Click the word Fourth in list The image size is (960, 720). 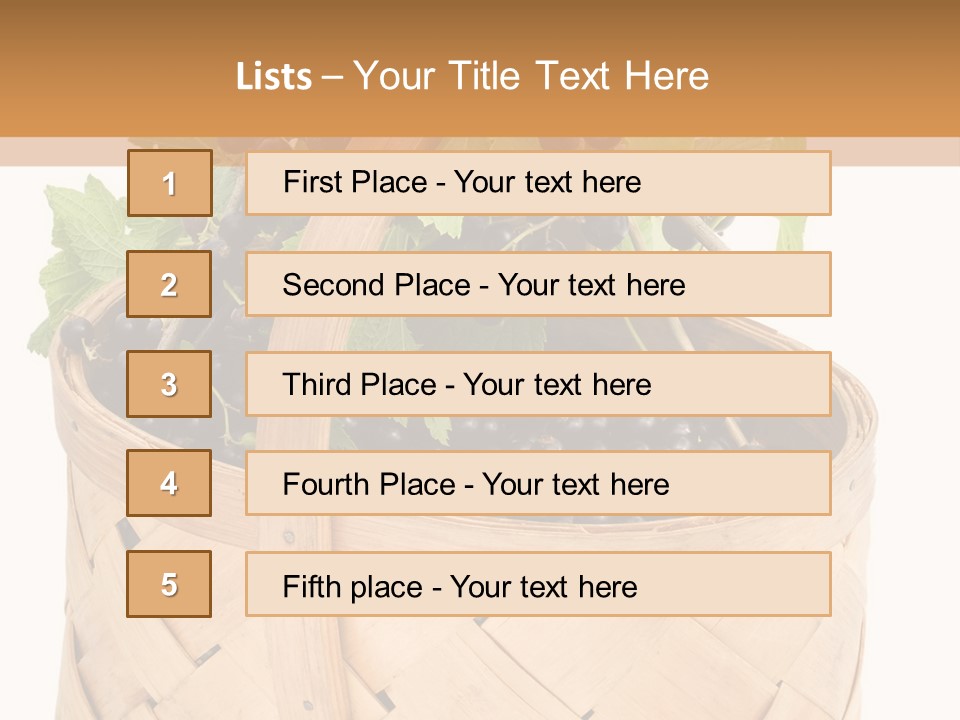pos(326,484)
